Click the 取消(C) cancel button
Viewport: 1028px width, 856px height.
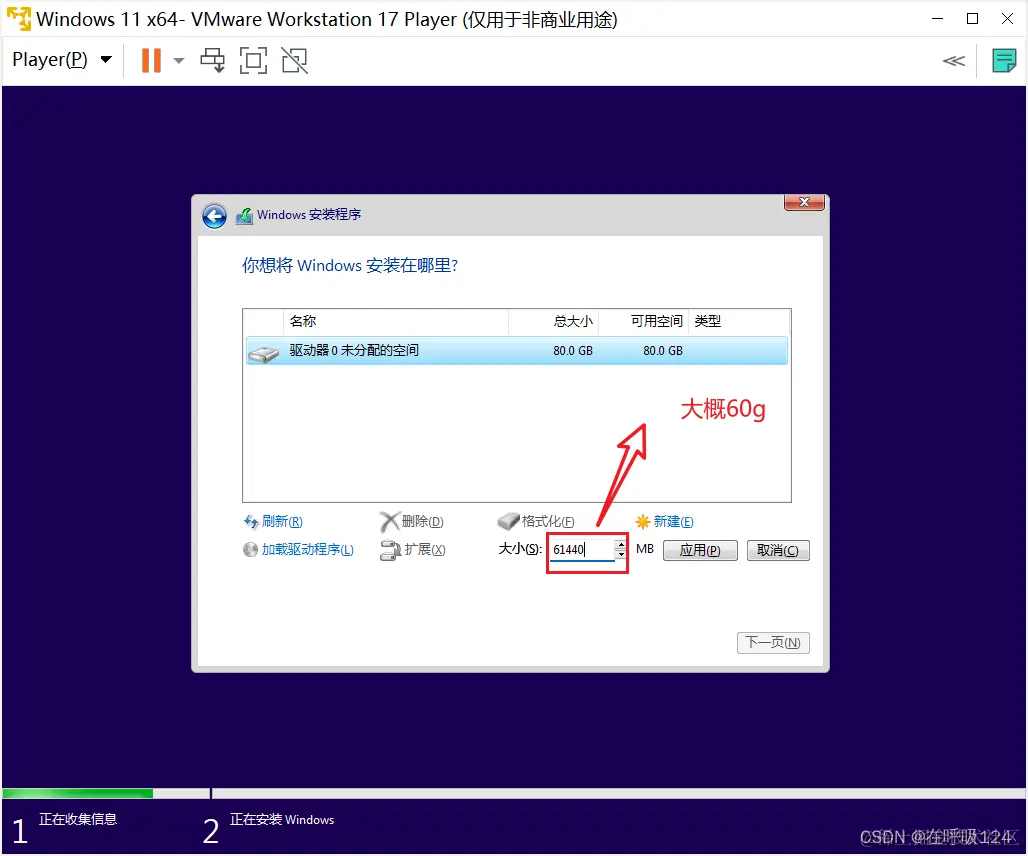[x=778, y=550]
